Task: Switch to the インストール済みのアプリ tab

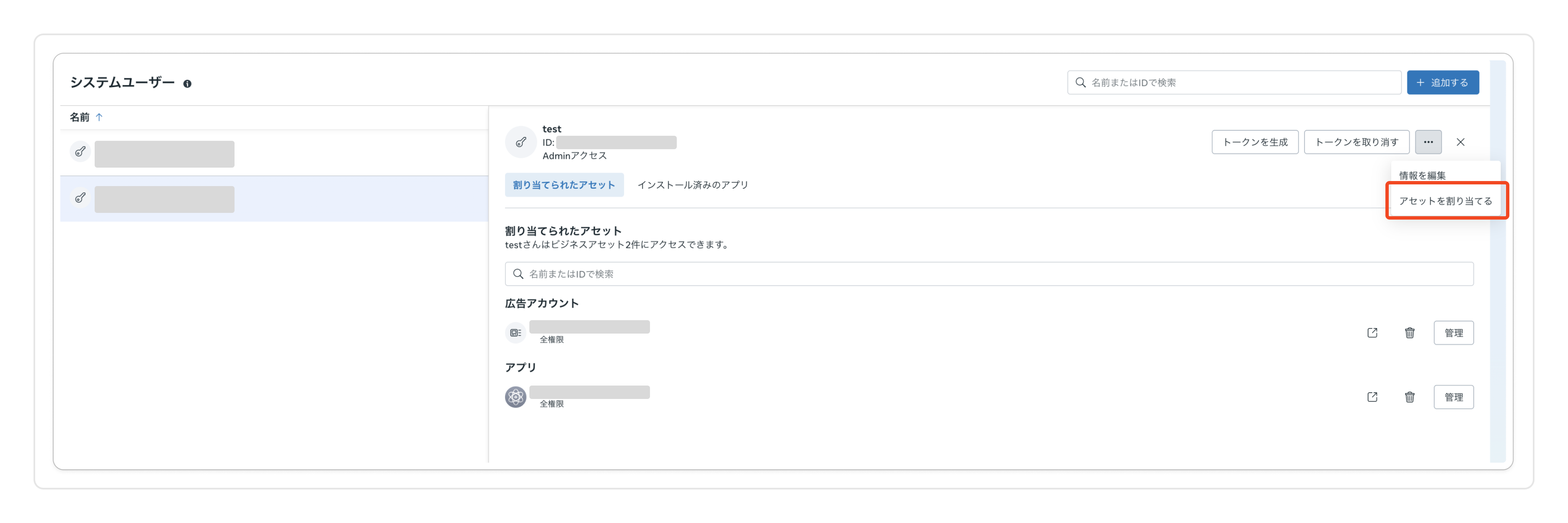Action: tap(693, 185)
